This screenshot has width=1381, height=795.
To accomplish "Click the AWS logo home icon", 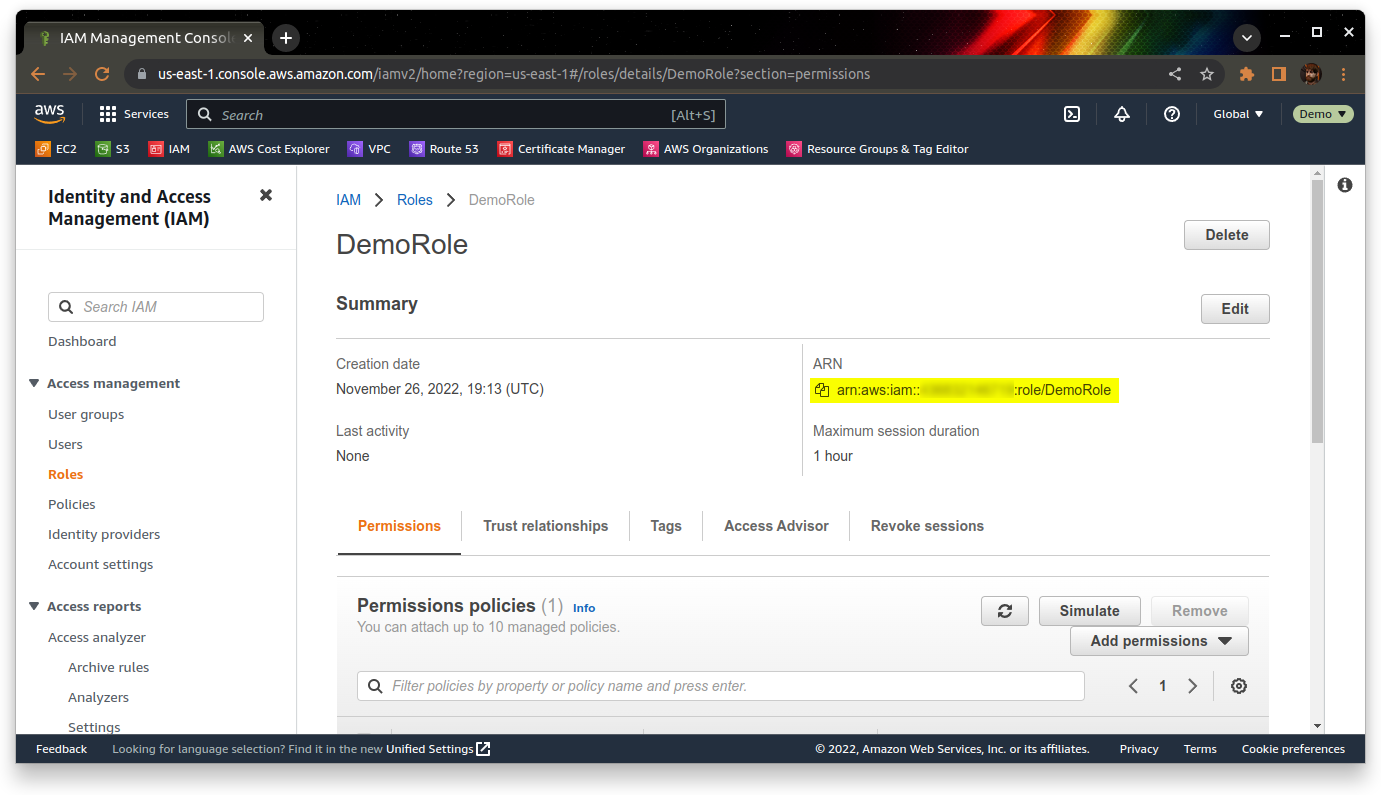I will click(50, 114).
